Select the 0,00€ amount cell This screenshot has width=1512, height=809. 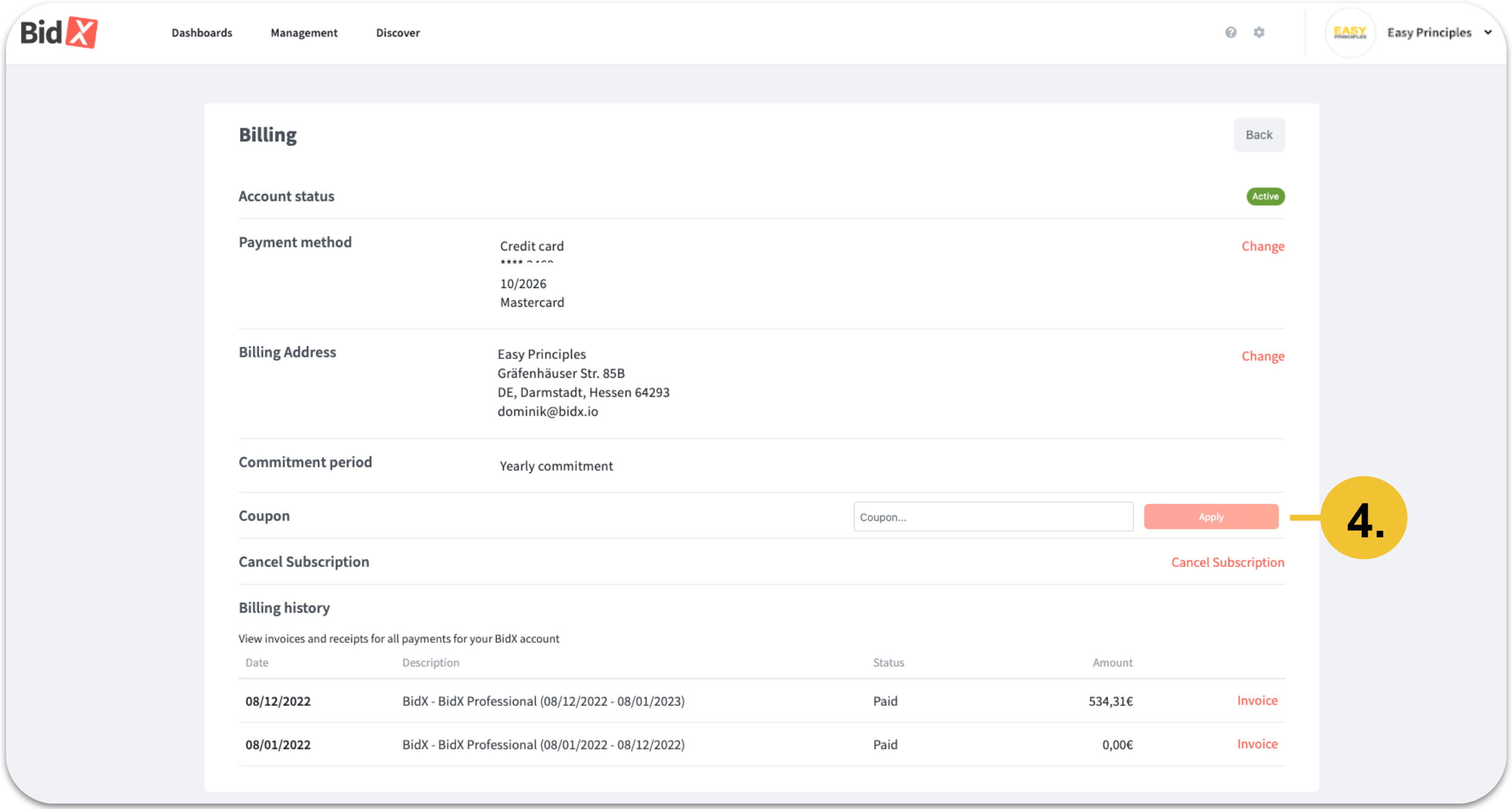(x=1117, y=745)
